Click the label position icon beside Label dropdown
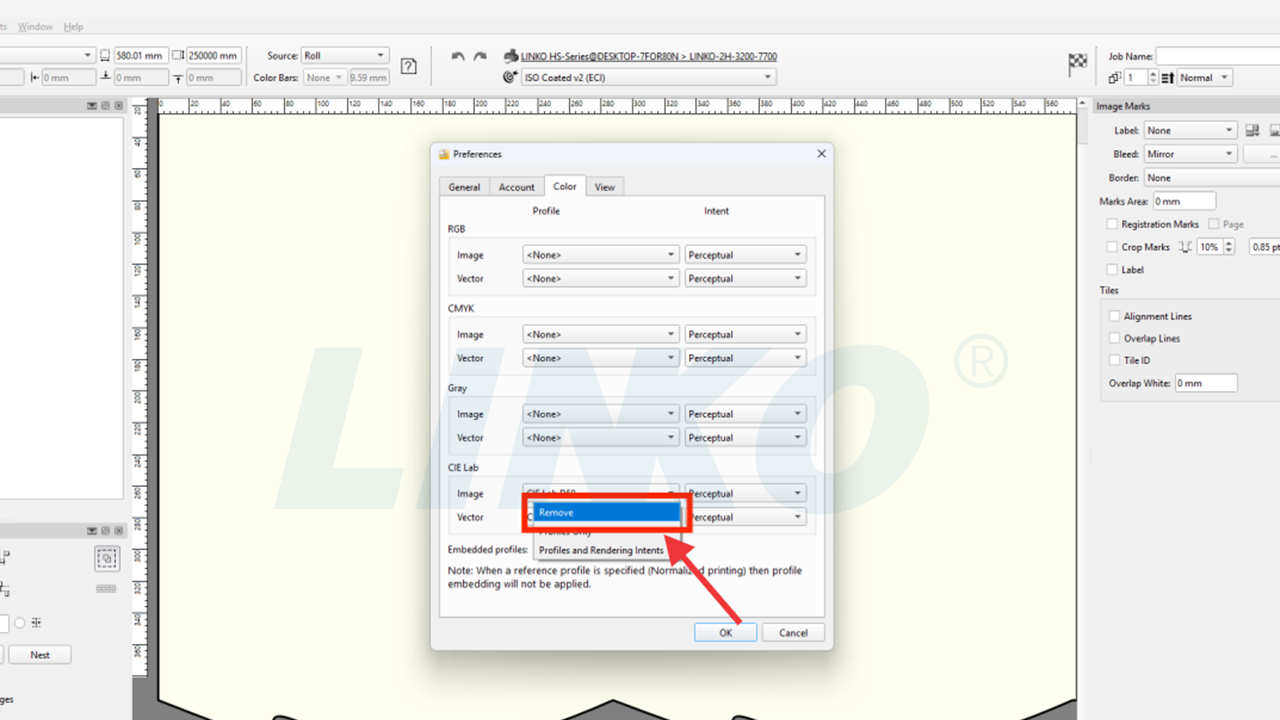1280x720 pixels. click(1253, 131)
